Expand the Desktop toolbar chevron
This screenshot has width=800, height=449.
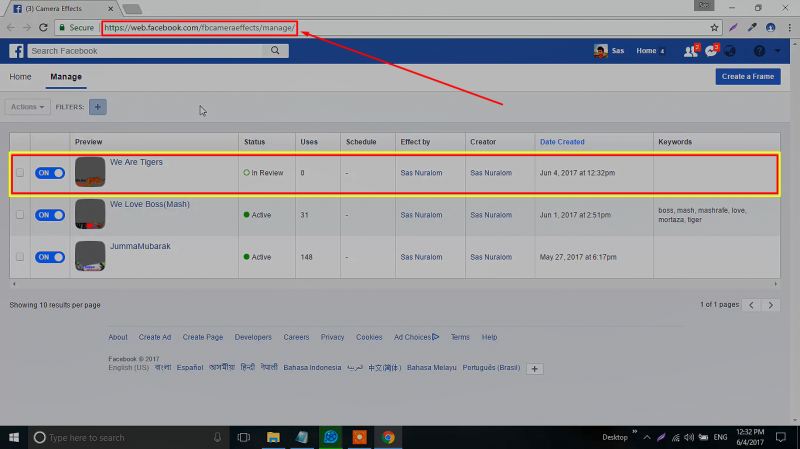pyautogui.click(x=635, y=432)
